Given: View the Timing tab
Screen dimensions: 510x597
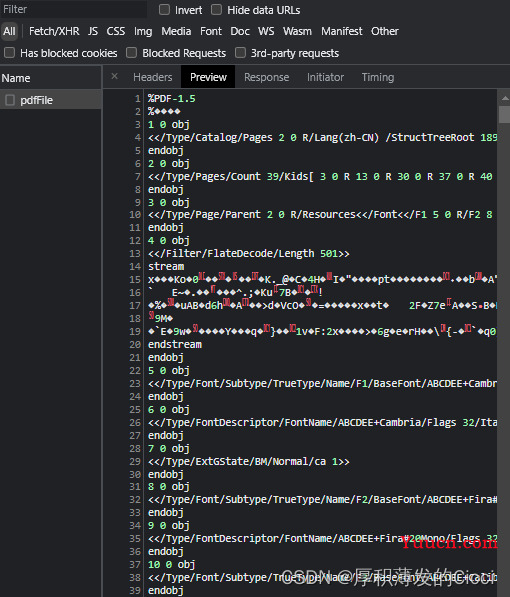Looking at the screenshot, I should click(x=378, y=77).
